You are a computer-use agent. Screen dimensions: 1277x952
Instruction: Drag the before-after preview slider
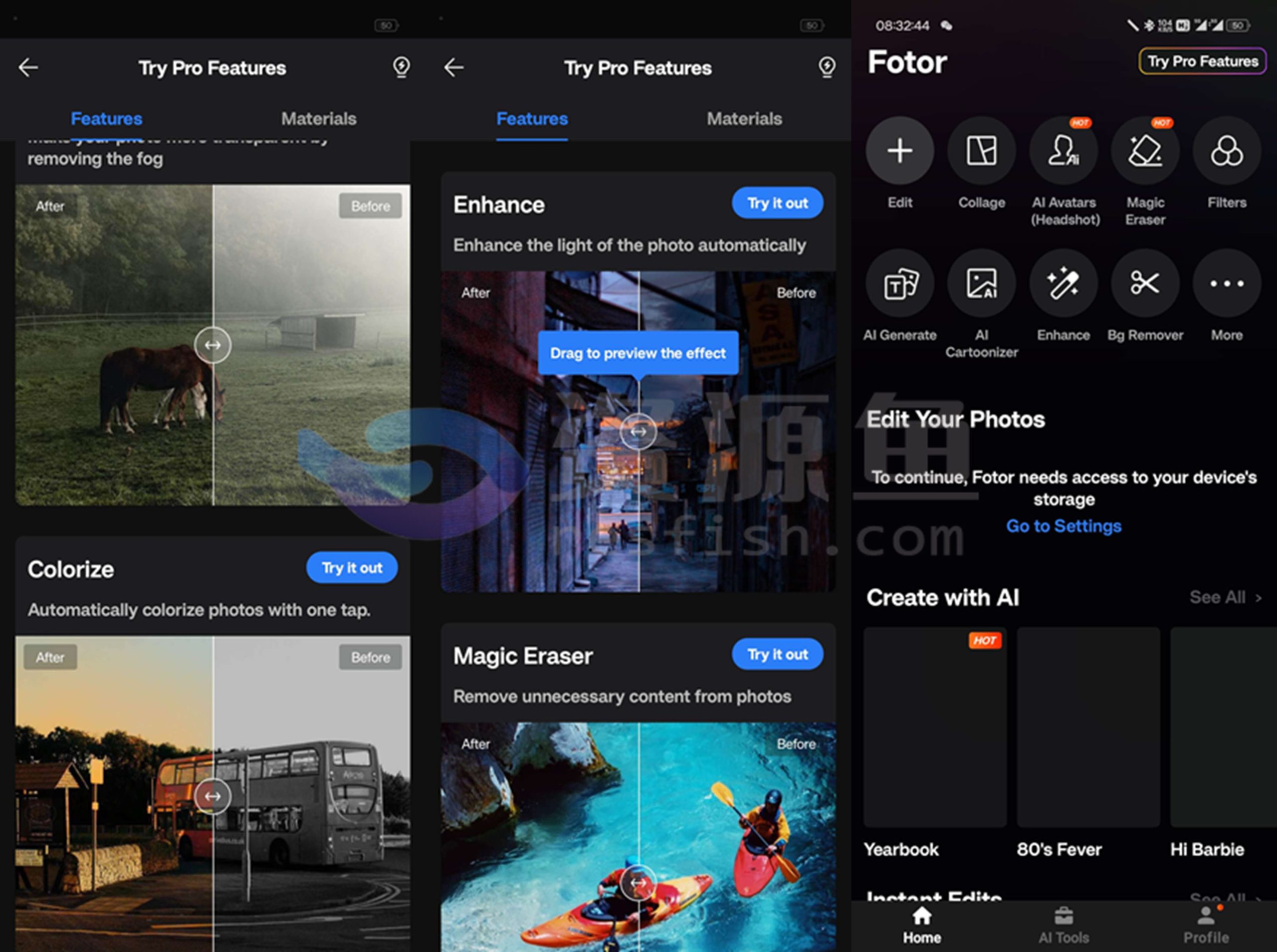(x=637, y=432)
